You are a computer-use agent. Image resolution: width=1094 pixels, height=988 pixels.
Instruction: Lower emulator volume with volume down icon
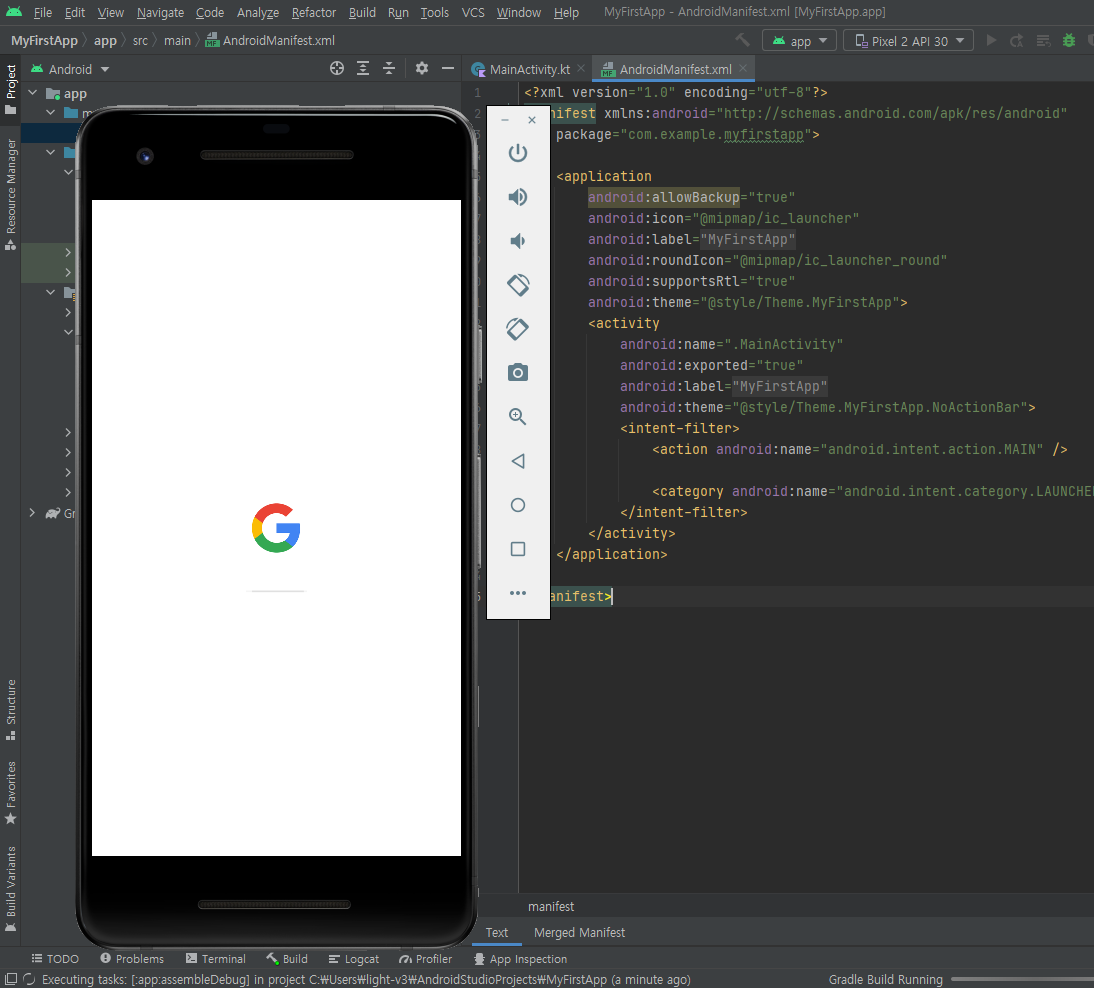tap(518, 241)
